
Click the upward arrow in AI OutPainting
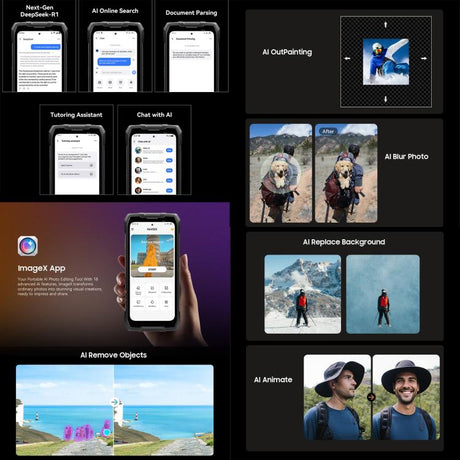(x=386, y=24)
